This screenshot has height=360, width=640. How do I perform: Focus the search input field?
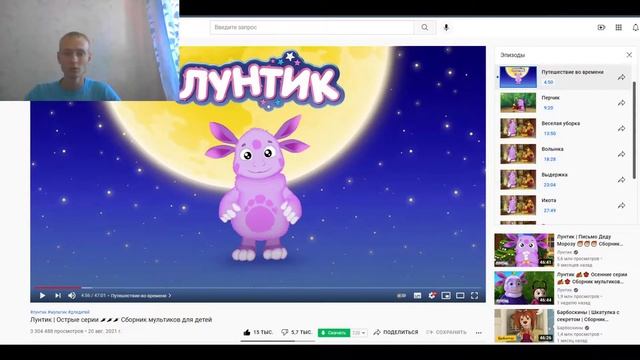pos(312,27)
